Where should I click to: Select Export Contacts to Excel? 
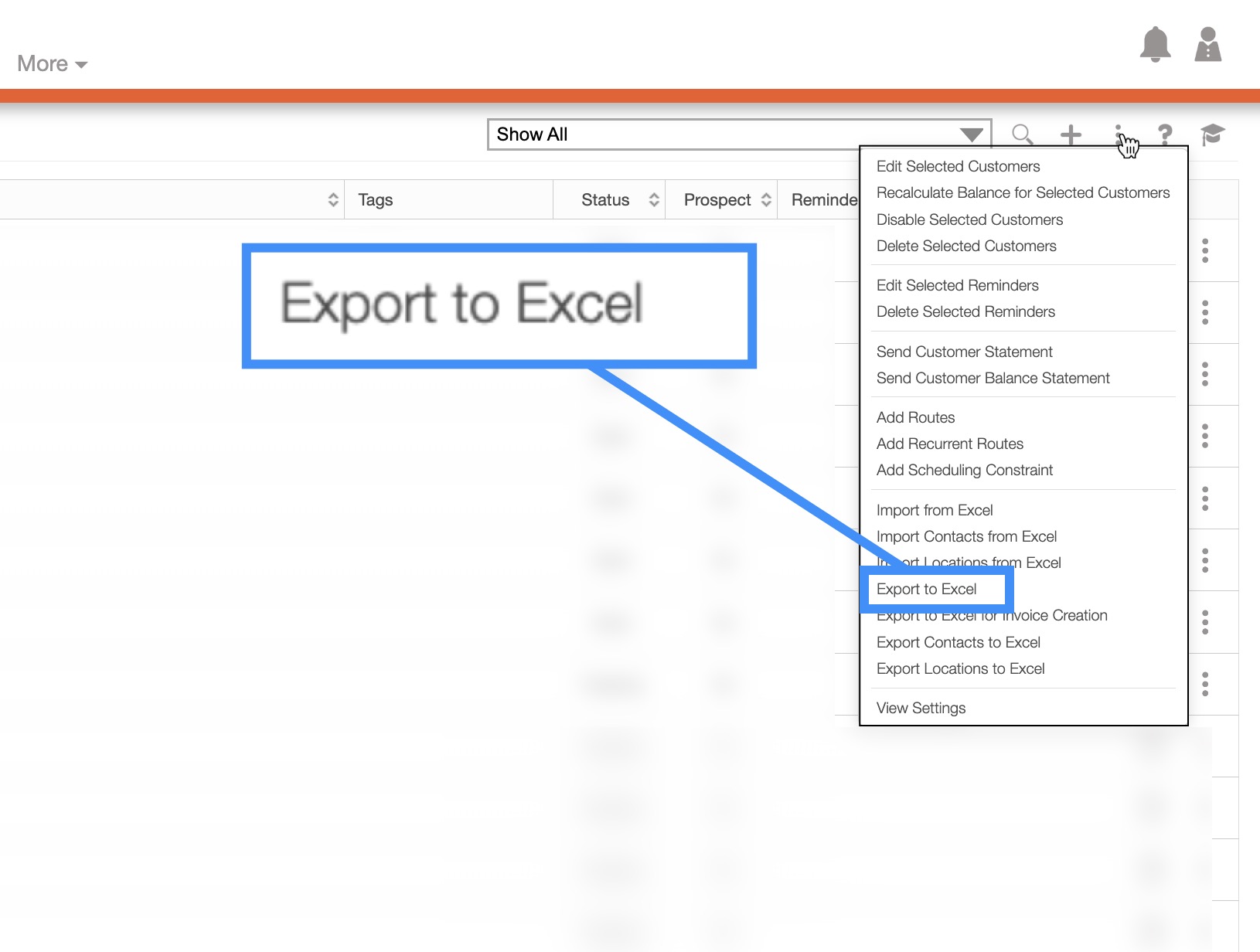point(958,642)
